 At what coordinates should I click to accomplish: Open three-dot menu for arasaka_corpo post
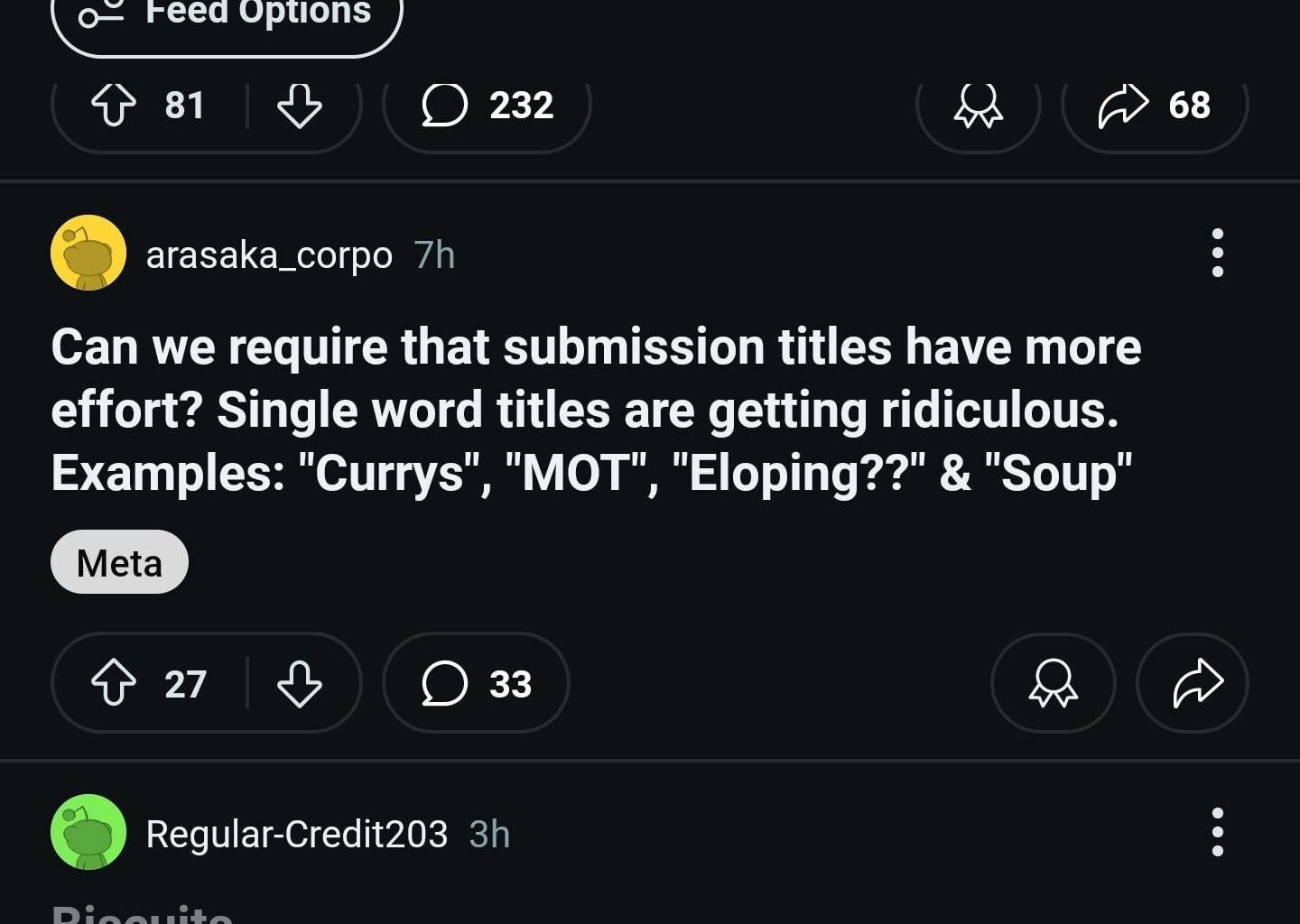click(x=1217, y=253)
